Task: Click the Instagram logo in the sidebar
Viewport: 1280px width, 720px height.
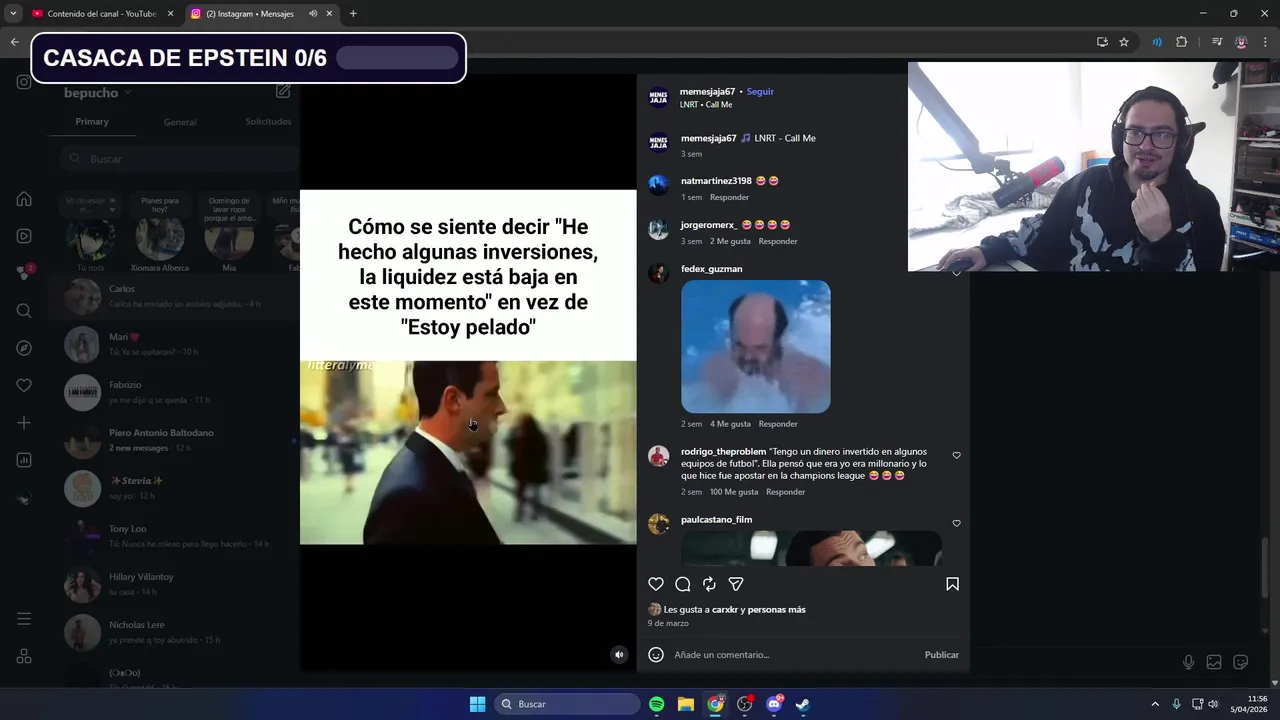Action: pyautogui.click(x=24, y=82)
